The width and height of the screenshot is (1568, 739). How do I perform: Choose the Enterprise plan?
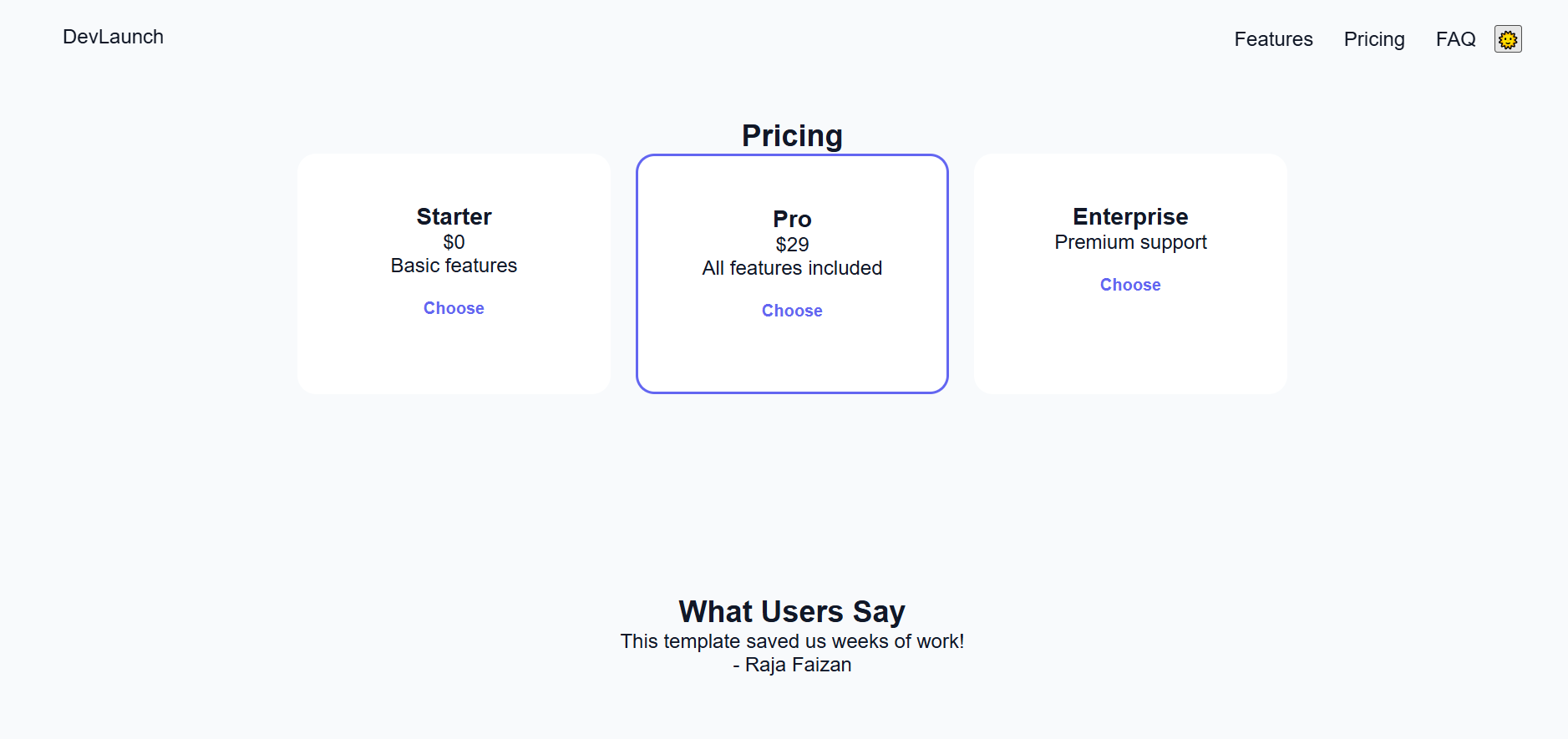coord(1130,285)
